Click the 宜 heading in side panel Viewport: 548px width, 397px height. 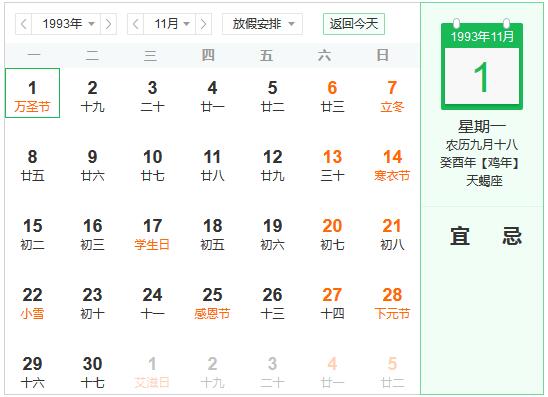click(460, 236)
